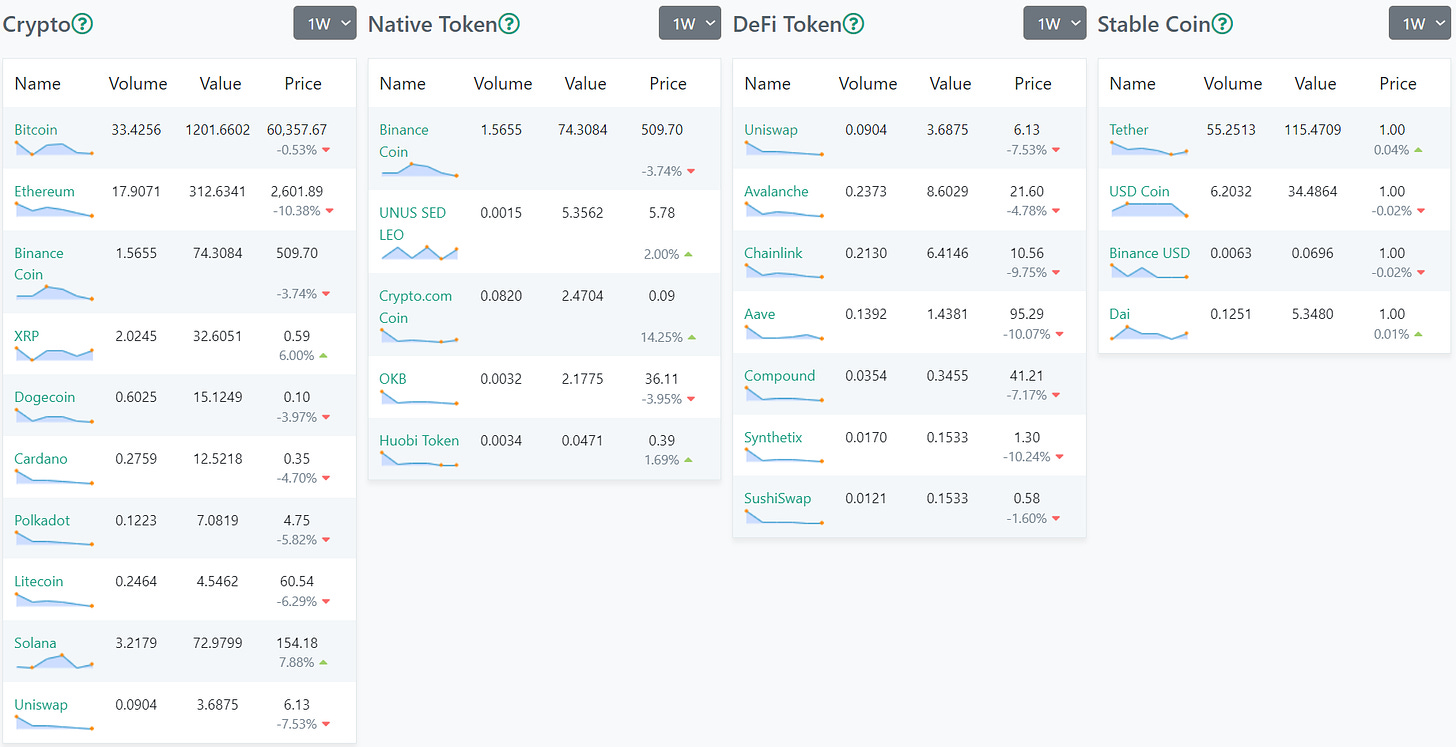Click the Stable Coin help question icon
The height and width of the screenshot is (747, 1456).
click(1222, 24)
